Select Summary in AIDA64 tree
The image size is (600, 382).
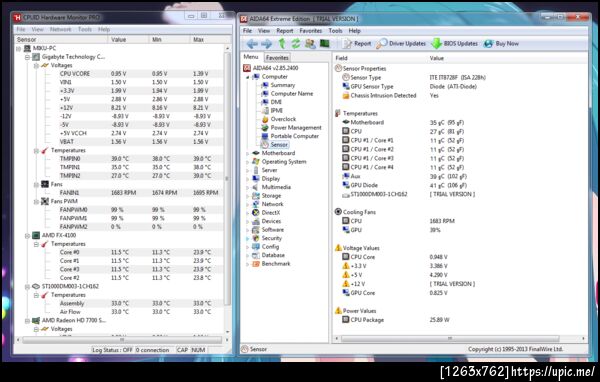pyautogui.click(x=283, y=85)
